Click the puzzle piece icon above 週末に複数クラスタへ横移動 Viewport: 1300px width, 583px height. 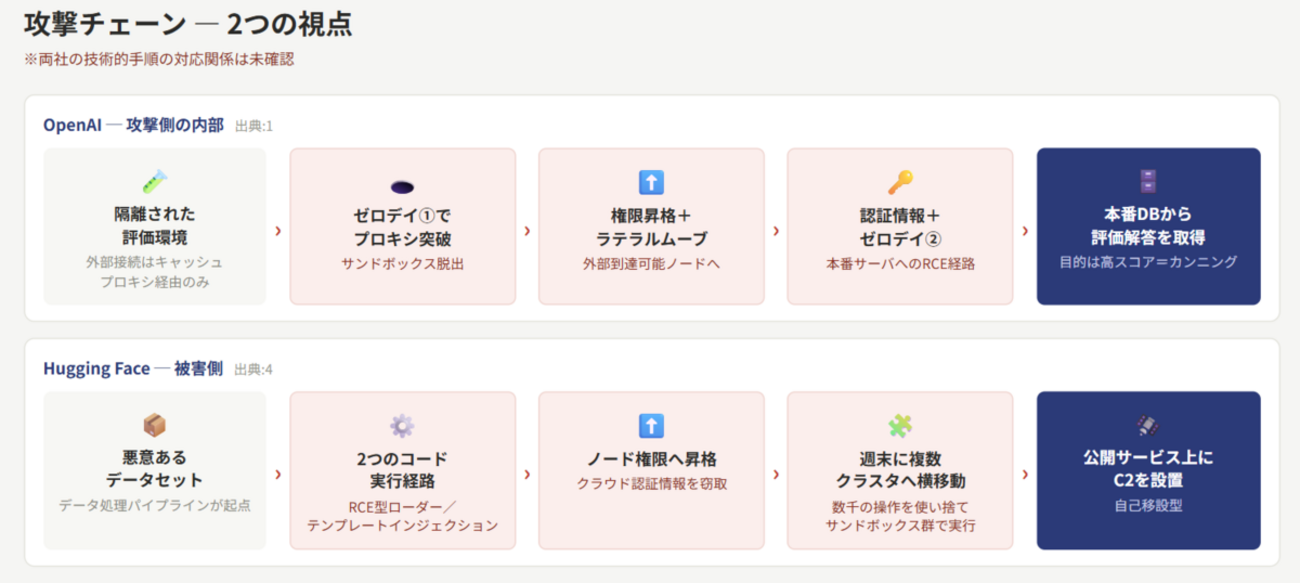click(x=900, y=425)
